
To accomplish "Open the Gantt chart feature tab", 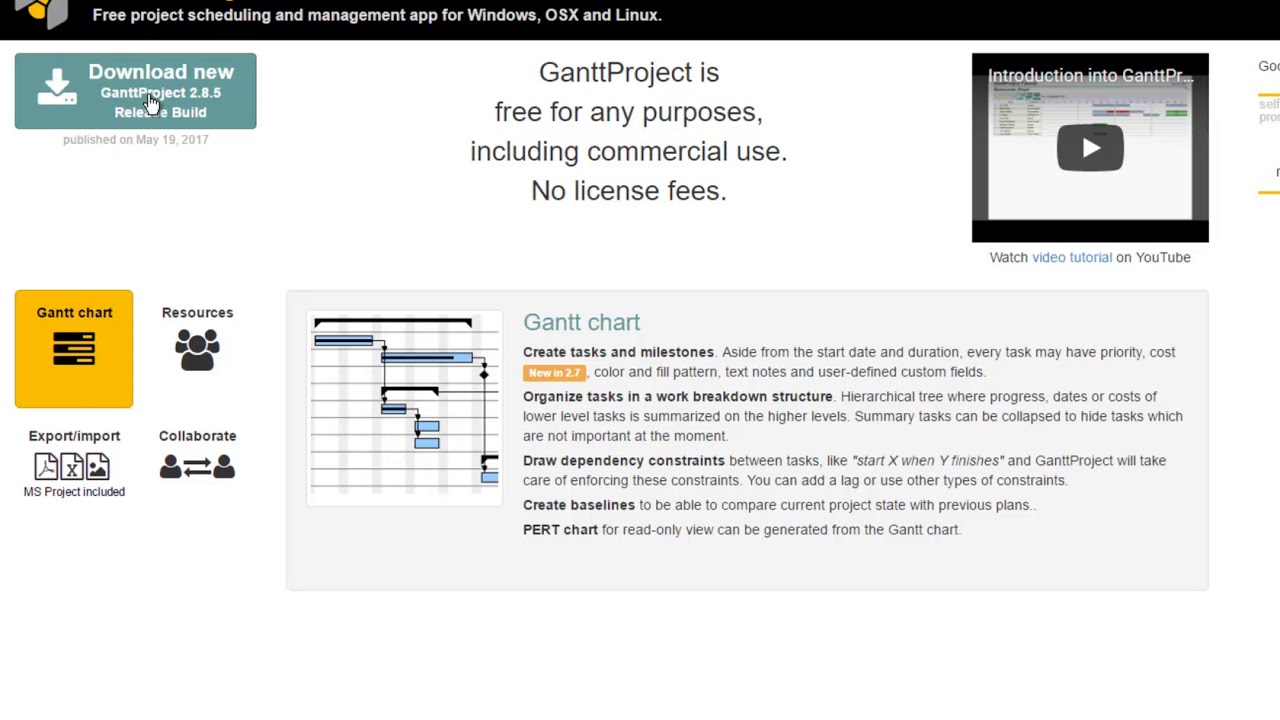I will coord(74,348).
